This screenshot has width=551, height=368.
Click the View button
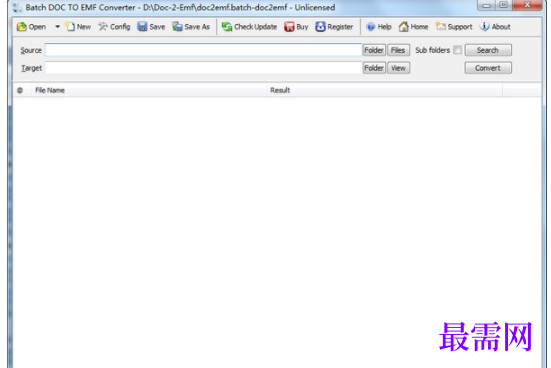(398, 68)
